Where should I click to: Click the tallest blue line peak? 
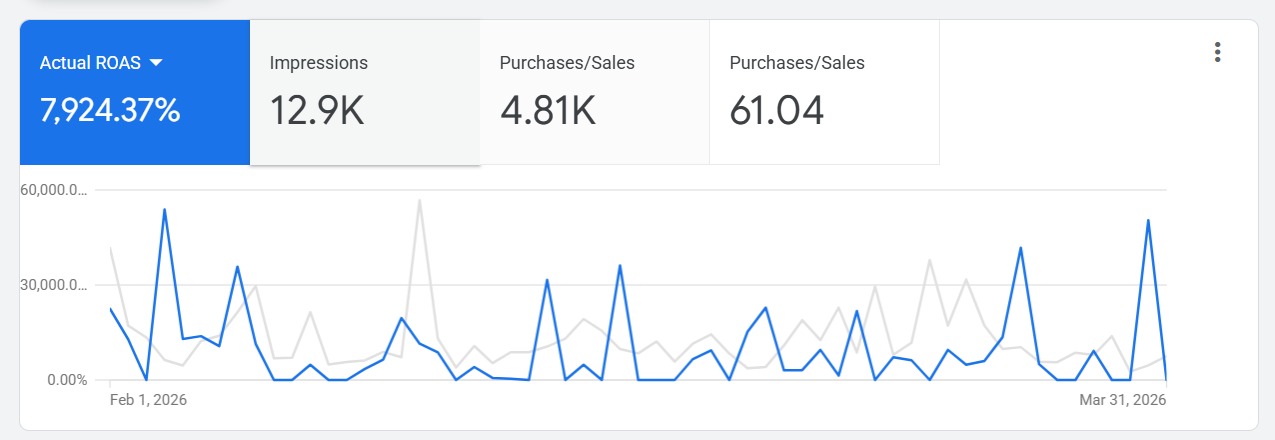point(164,209)
